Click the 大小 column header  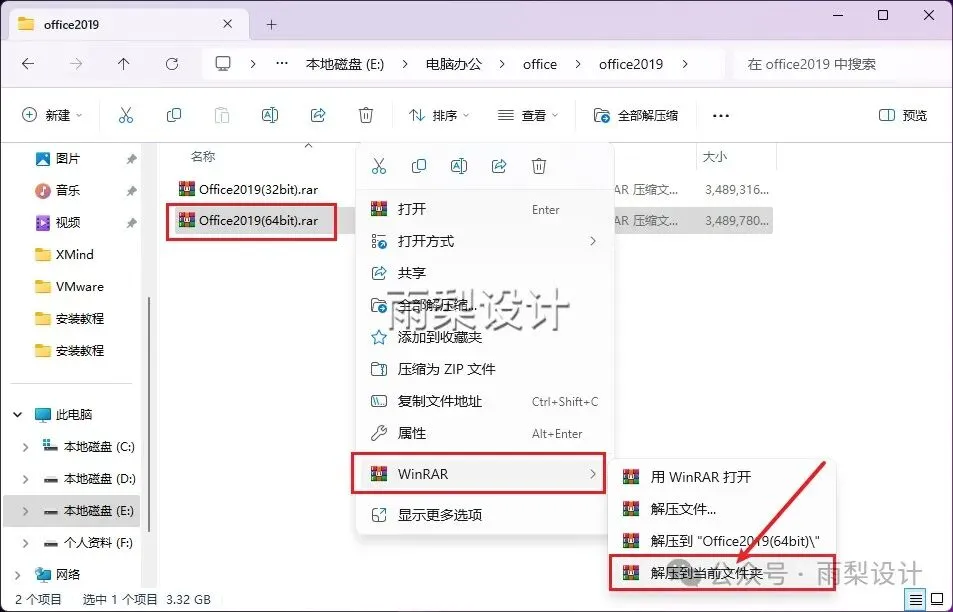pyautogui.click(x=715, y=157)
